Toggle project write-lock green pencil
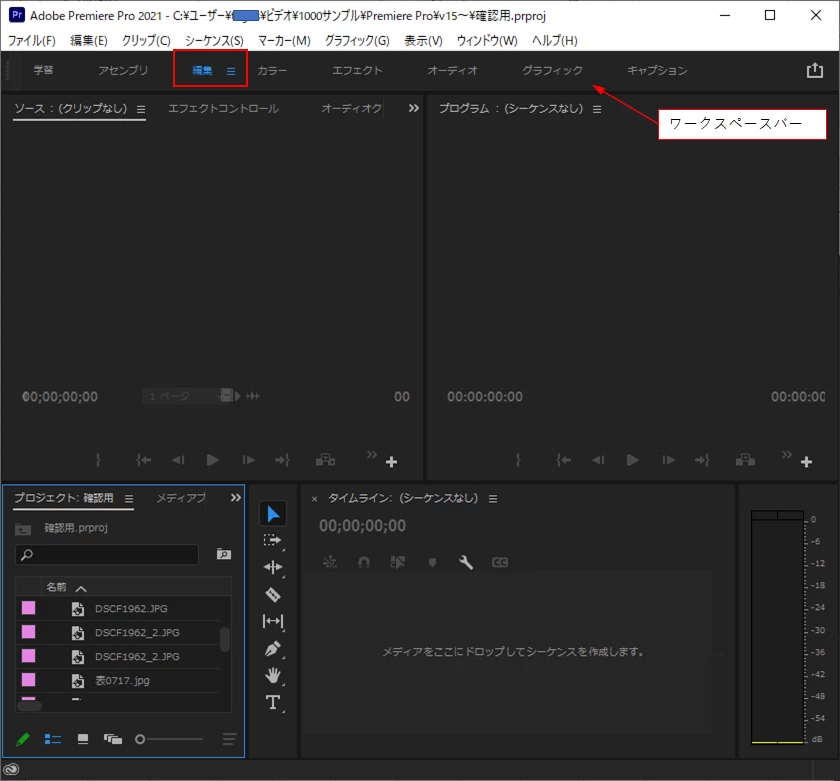Viewport: 840px width, 781px height. [22, 740]
